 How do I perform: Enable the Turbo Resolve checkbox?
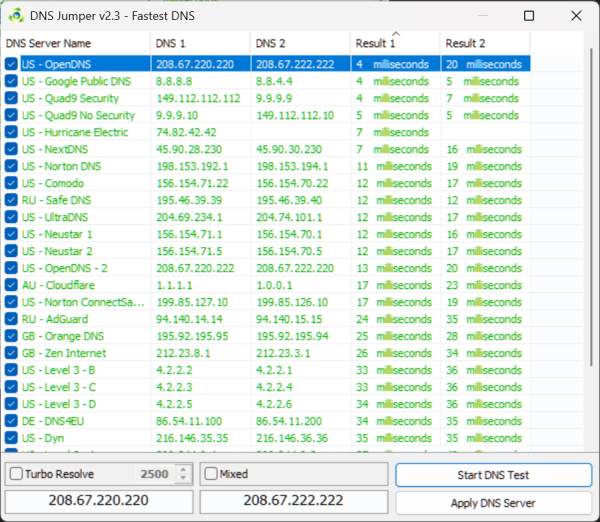(16, 473)
